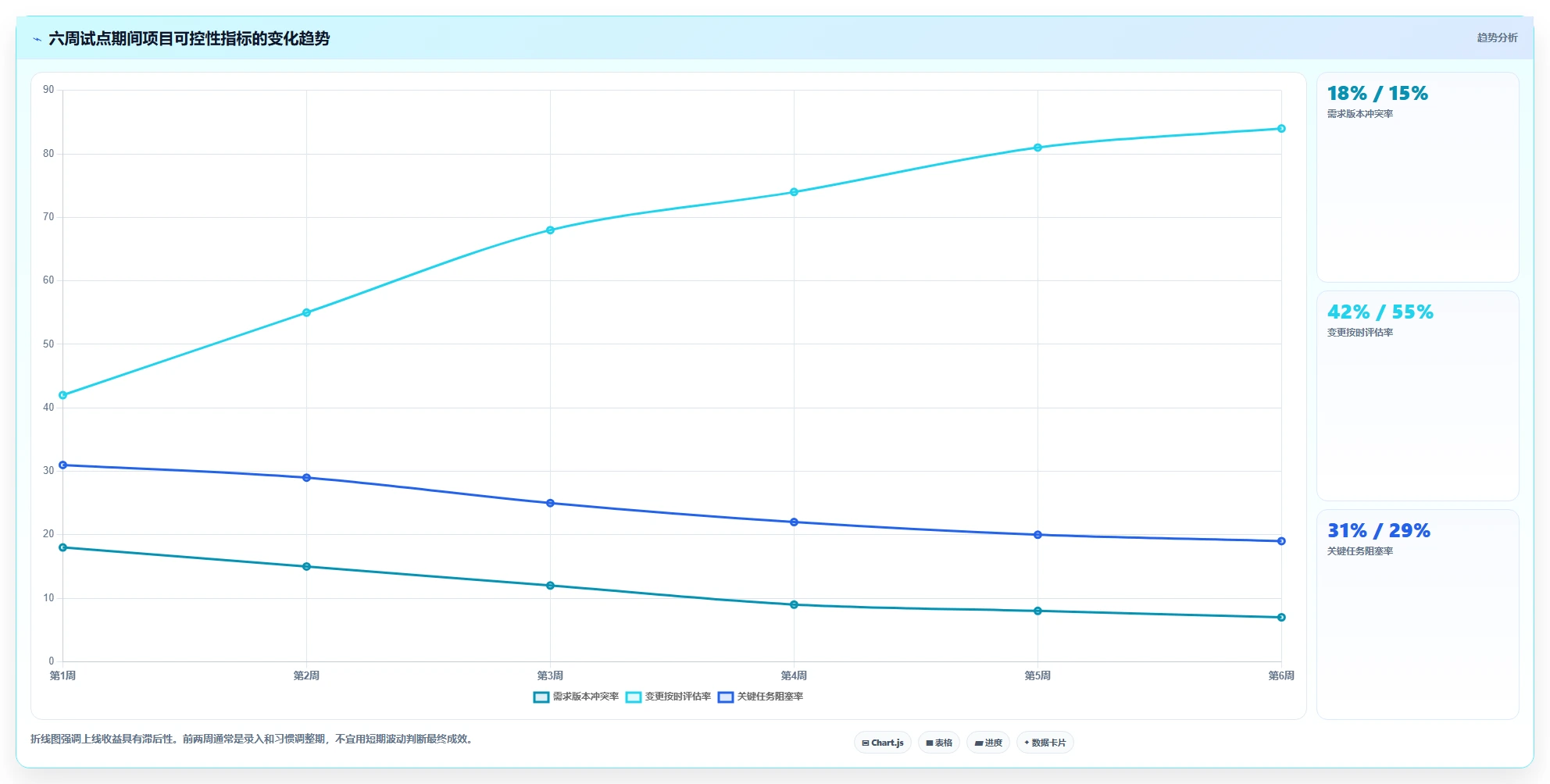Toggle the 需求版本冲突率 legend series
The width and height of the screenshot is (1550, 784).
[x=576, y=697]
